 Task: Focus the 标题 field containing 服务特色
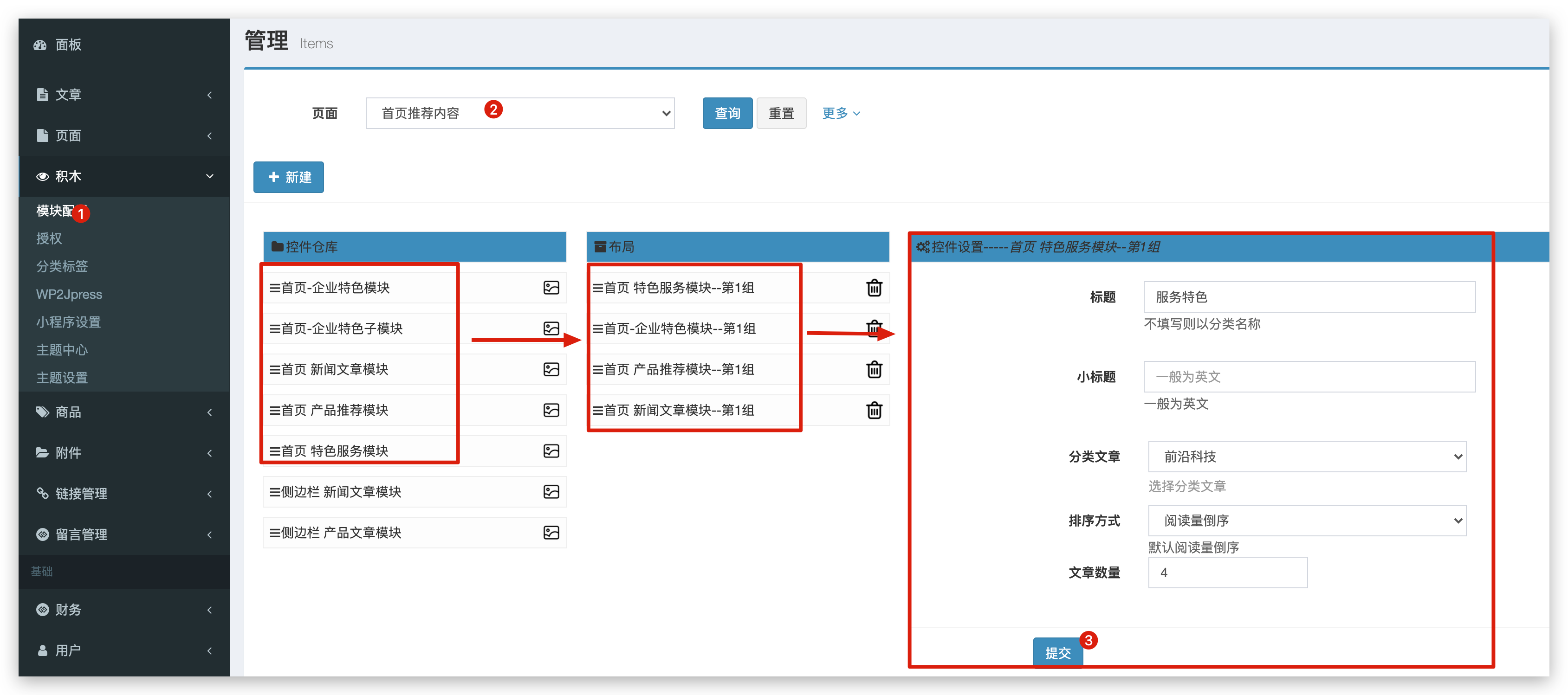click(1309, 297)
